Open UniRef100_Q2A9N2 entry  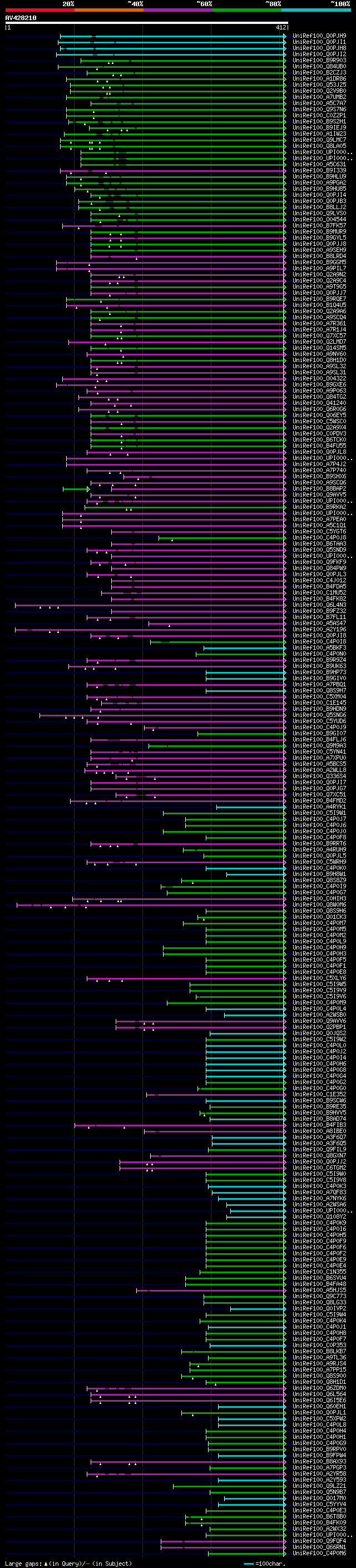click(x=319, y=275)
